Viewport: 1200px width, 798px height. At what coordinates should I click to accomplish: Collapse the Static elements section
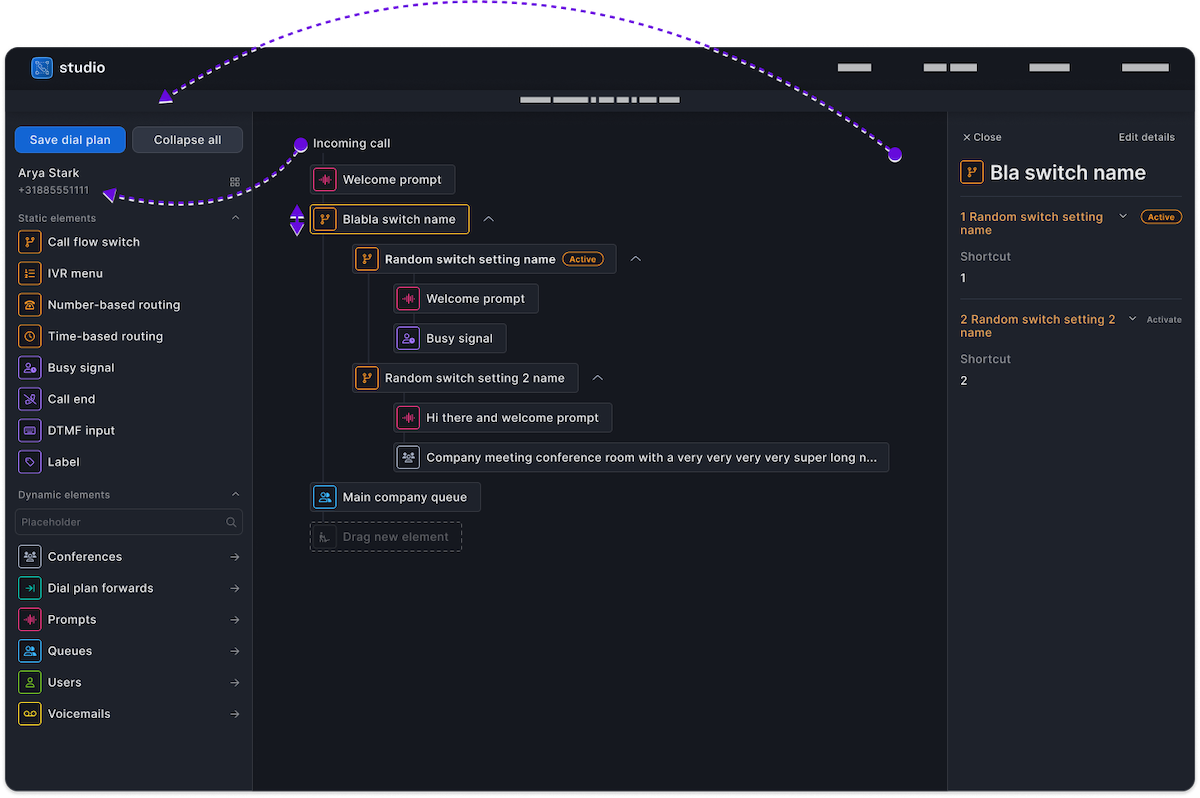coord(235,217)
